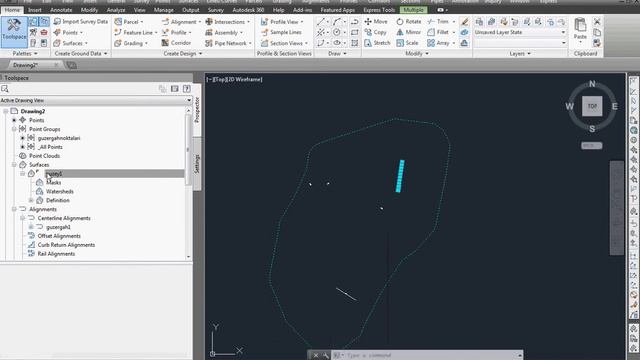Image resolution: width=640 pixels, height=360 pixels.
Task: Click the Toolspace help question-mark icon
Action: [x=187, y=89]
